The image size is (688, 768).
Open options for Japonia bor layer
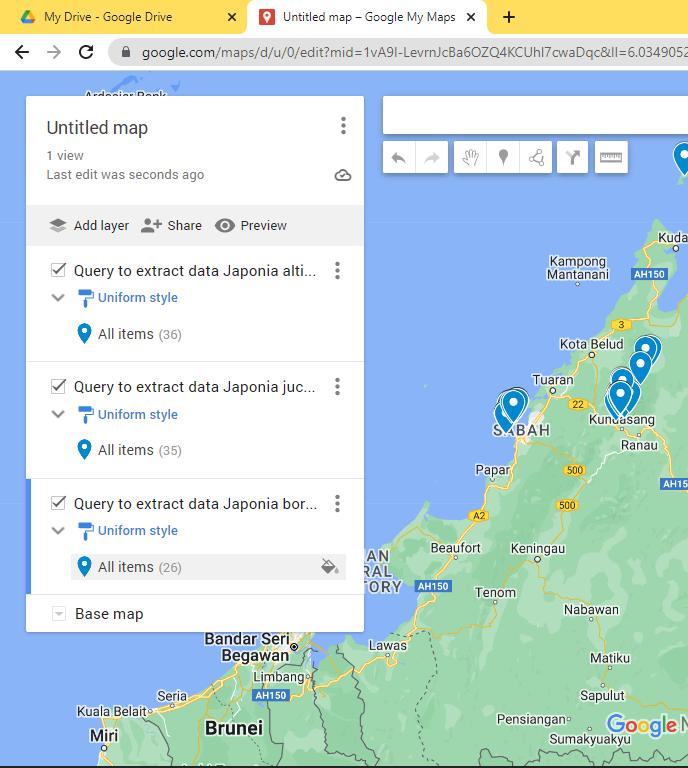337,503
